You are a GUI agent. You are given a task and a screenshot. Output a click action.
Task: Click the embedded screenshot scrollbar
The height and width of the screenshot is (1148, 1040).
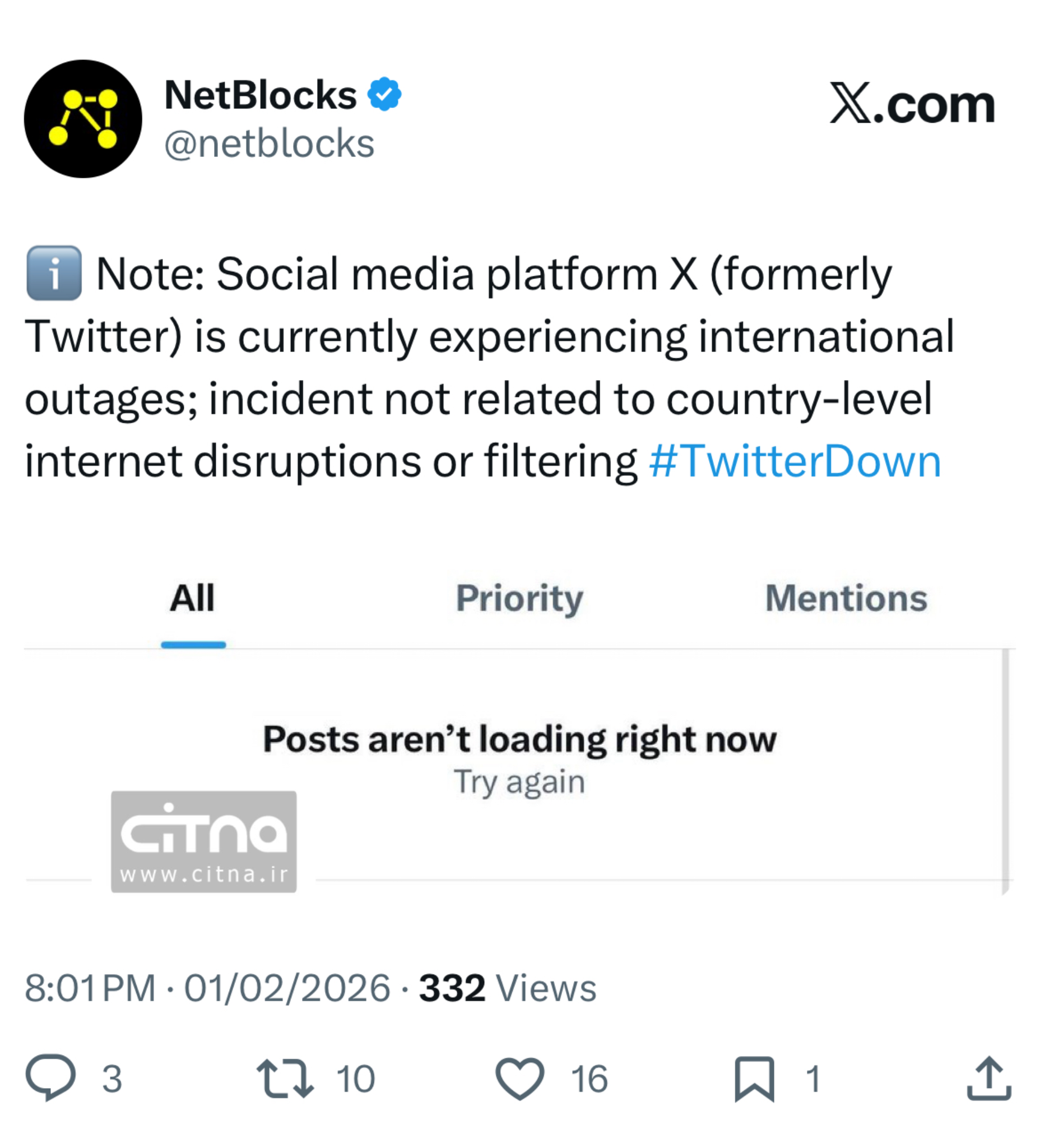pyautogui.click(x=1005, y=769)
